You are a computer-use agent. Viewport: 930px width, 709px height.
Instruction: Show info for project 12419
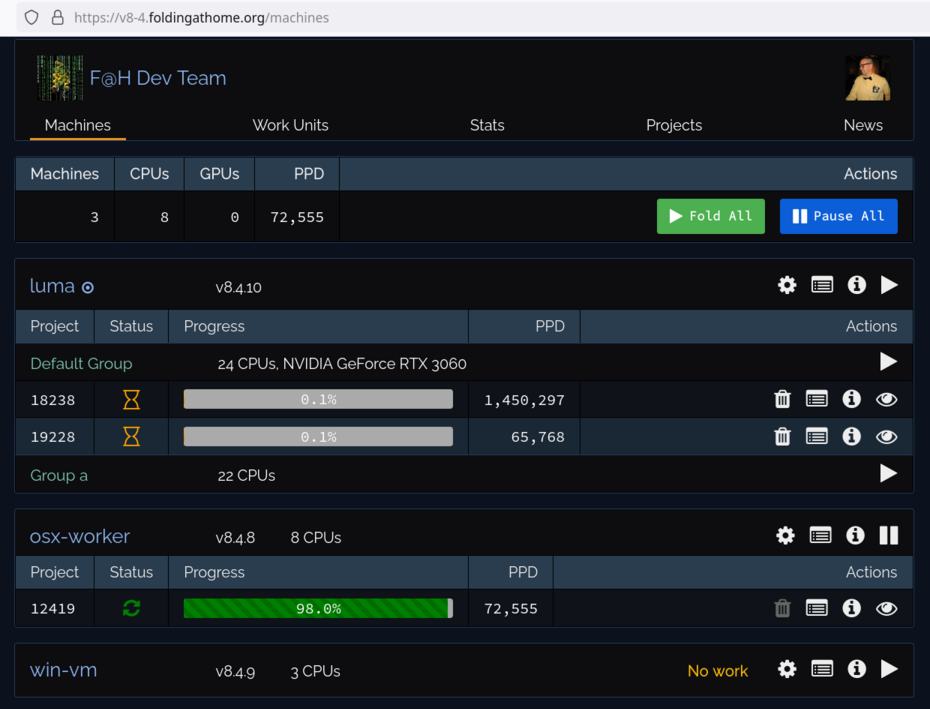pyautogui.click(x=851, y=608)
